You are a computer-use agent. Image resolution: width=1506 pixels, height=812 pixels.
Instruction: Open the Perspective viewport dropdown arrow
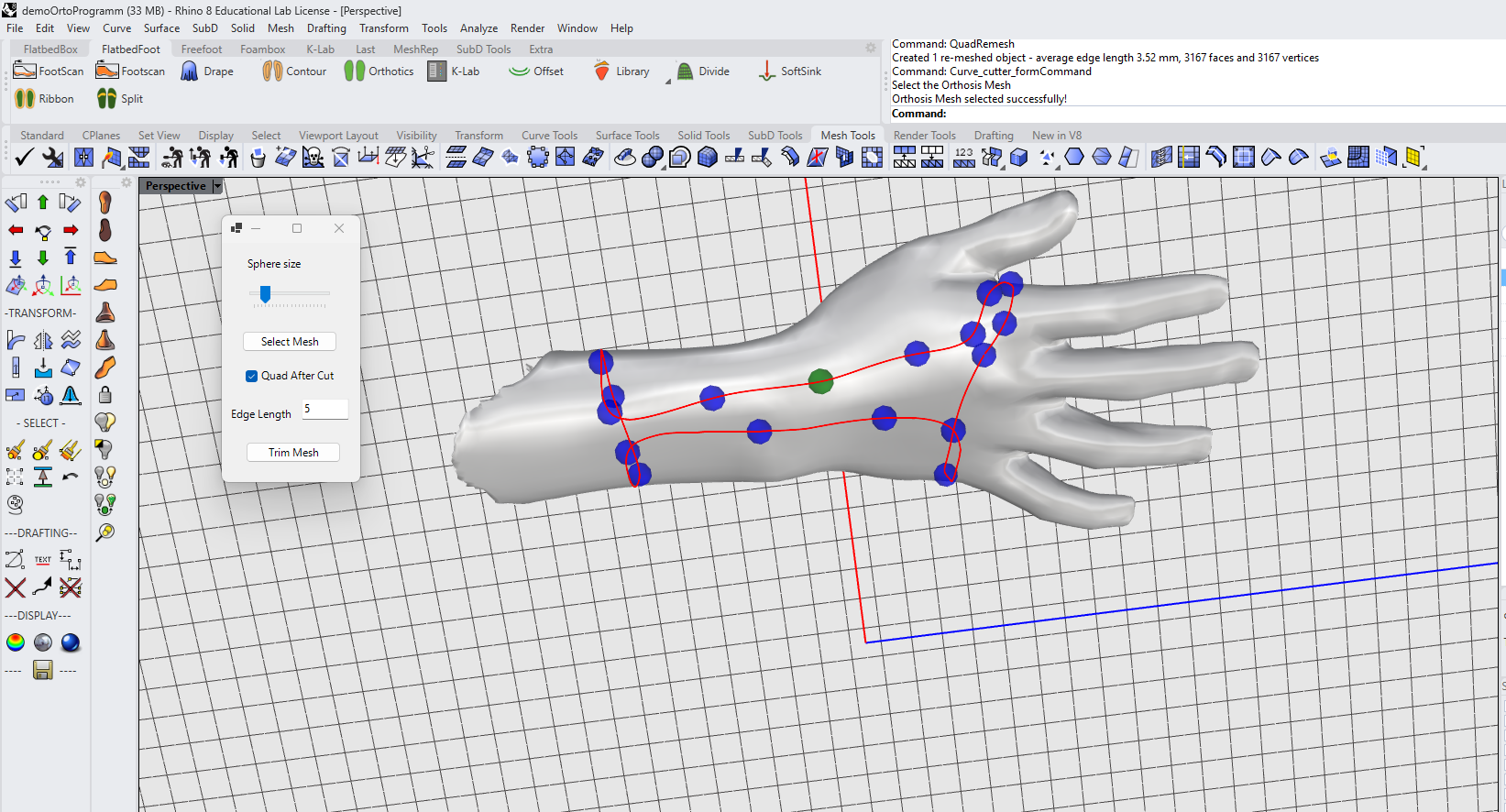tap(217, 186)
